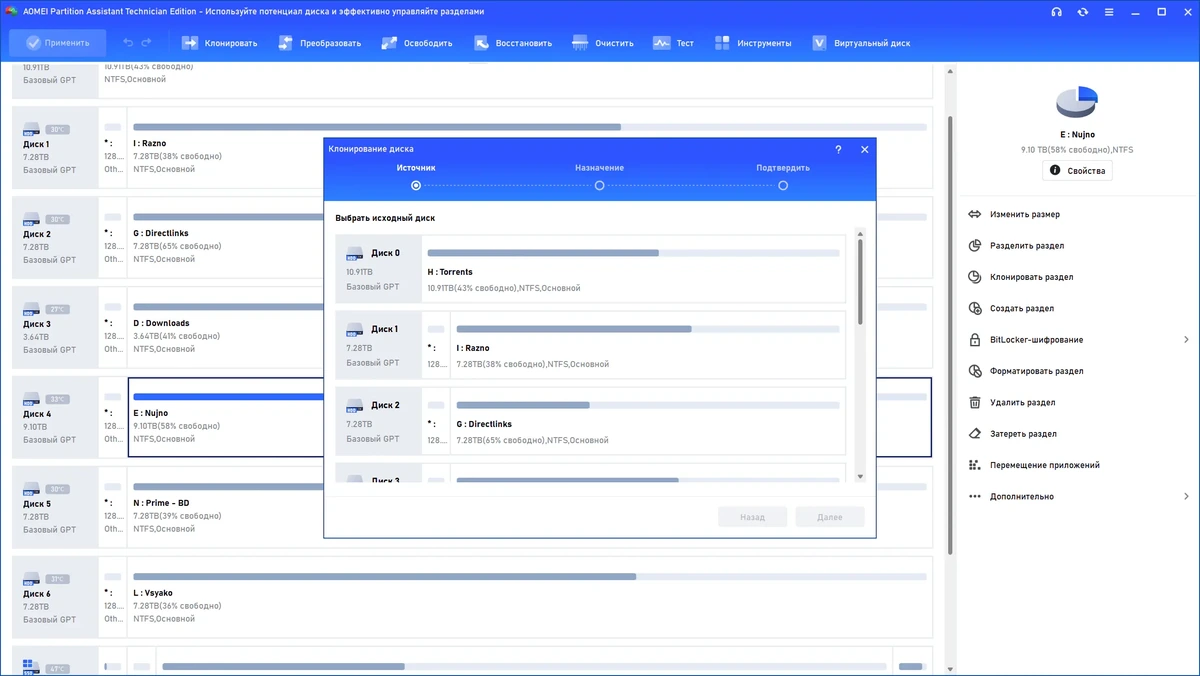Select the Источник step radio marker
The image size is (1200, 676).
coord(416,185)
